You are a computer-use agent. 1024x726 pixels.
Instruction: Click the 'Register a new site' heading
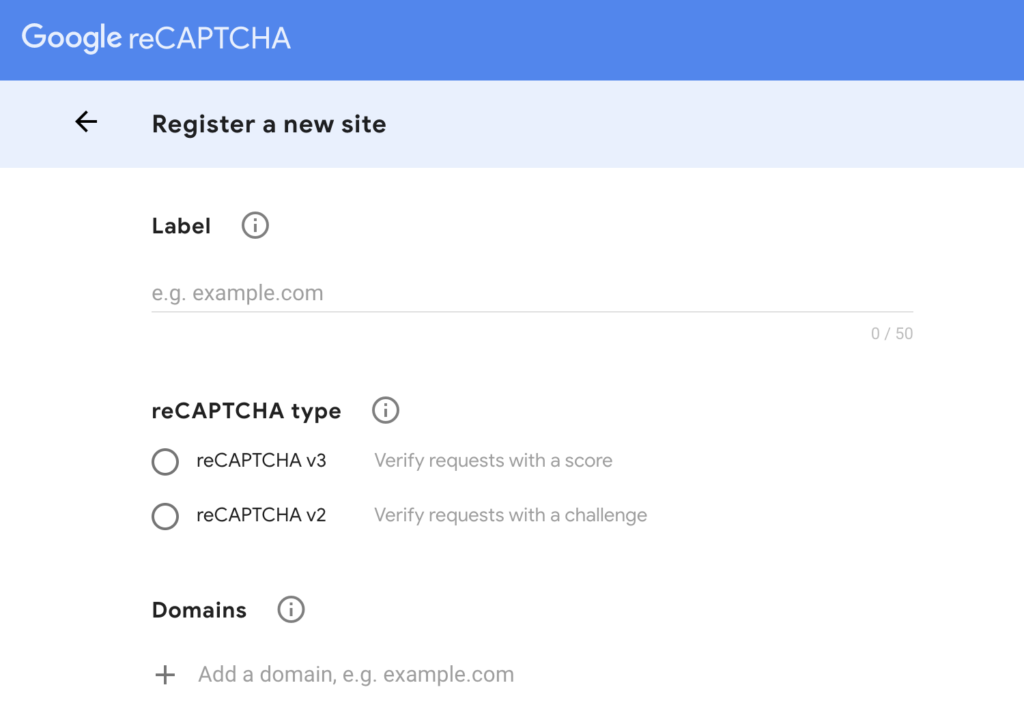[268, 124]
